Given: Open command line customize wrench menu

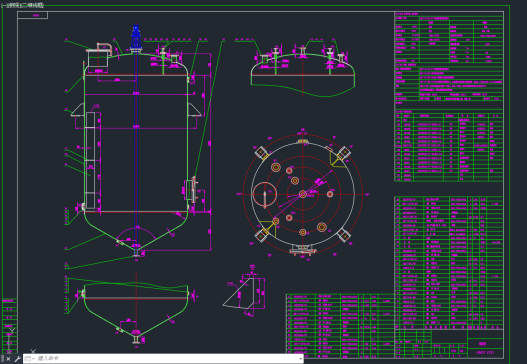Looking at the screenshot, I should [x=17, y=359].
